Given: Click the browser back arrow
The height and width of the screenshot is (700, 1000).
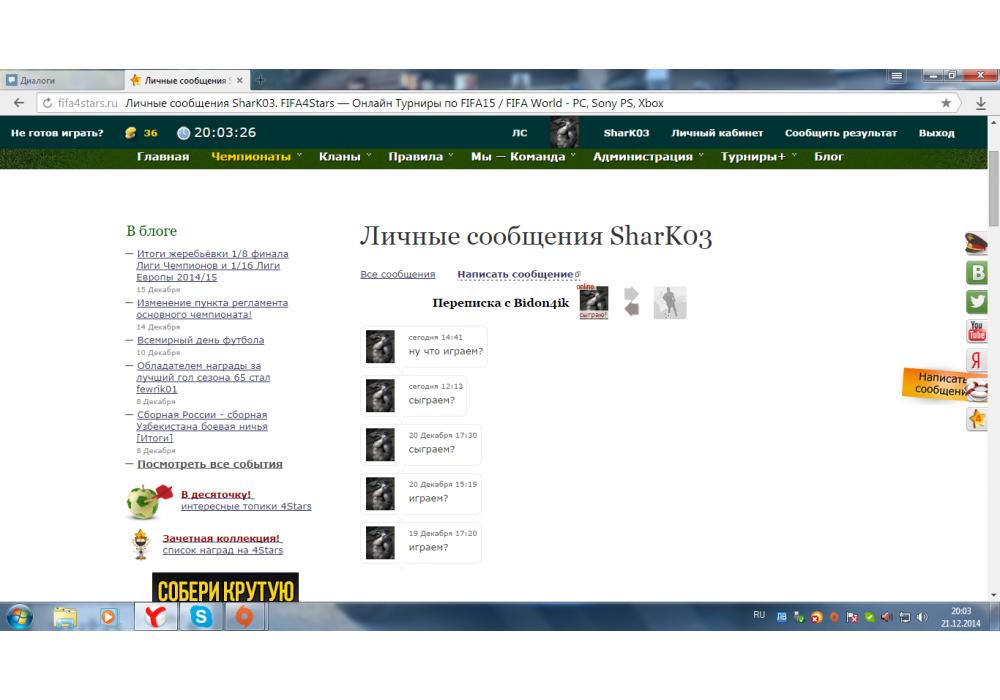Looking at the screenshot, I should pyautogui.click(x=19, y=103).
